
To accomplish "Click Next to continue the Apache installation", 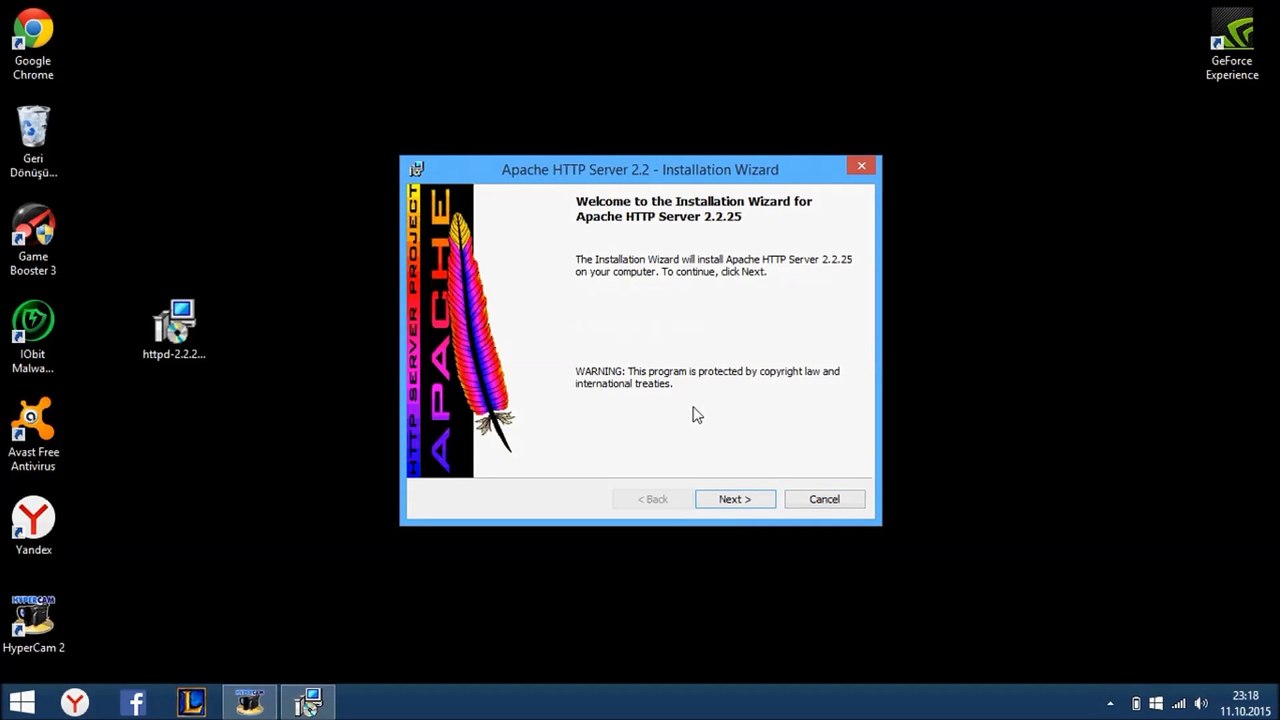I will (x=735, y=499).
